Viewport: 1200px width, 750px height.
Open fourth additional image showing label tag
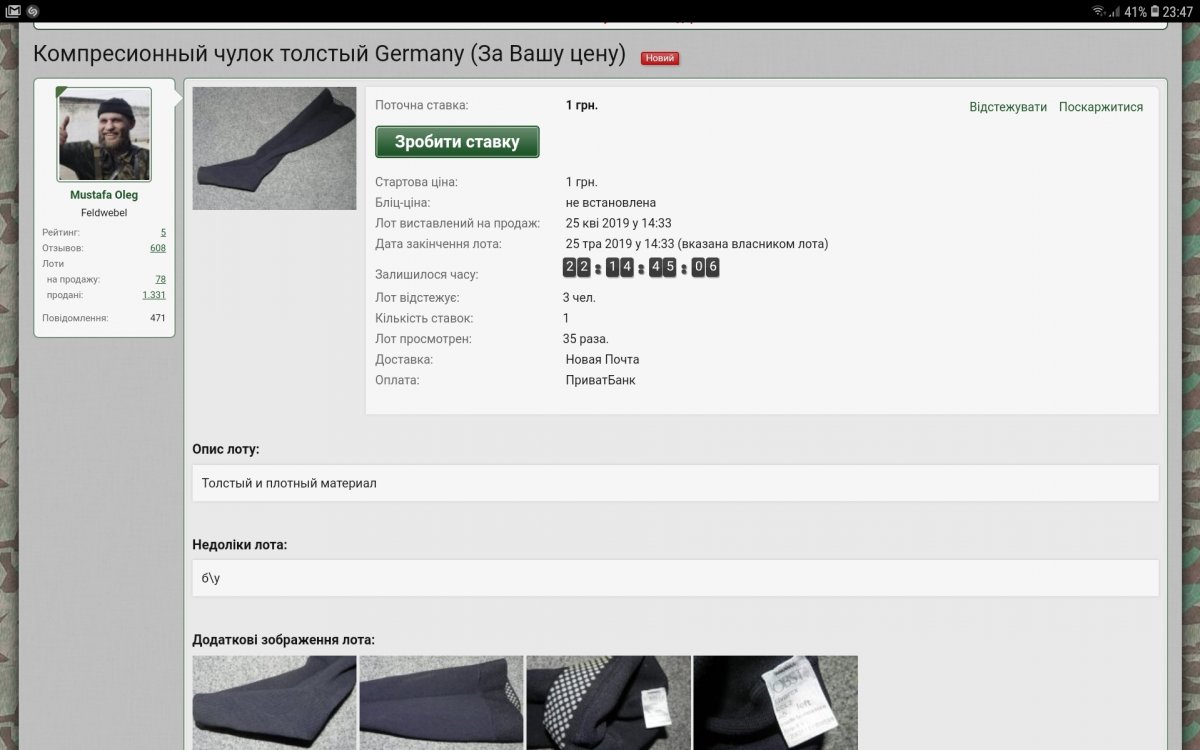775,703
